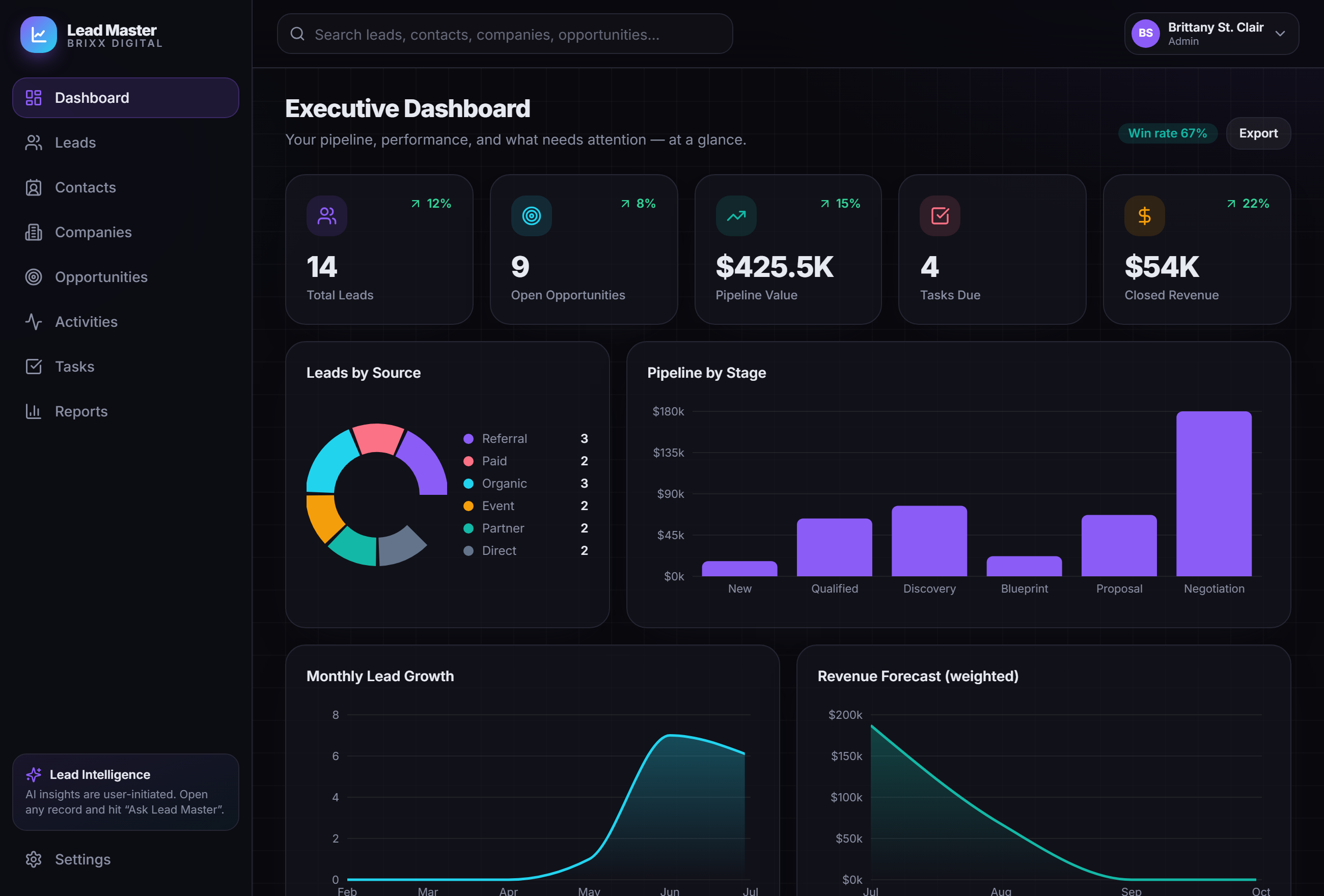Image resolution: width=1324 pixels, height=896 pixels.
Task: Open the Dashboard menu item
Action: [125, 97]
